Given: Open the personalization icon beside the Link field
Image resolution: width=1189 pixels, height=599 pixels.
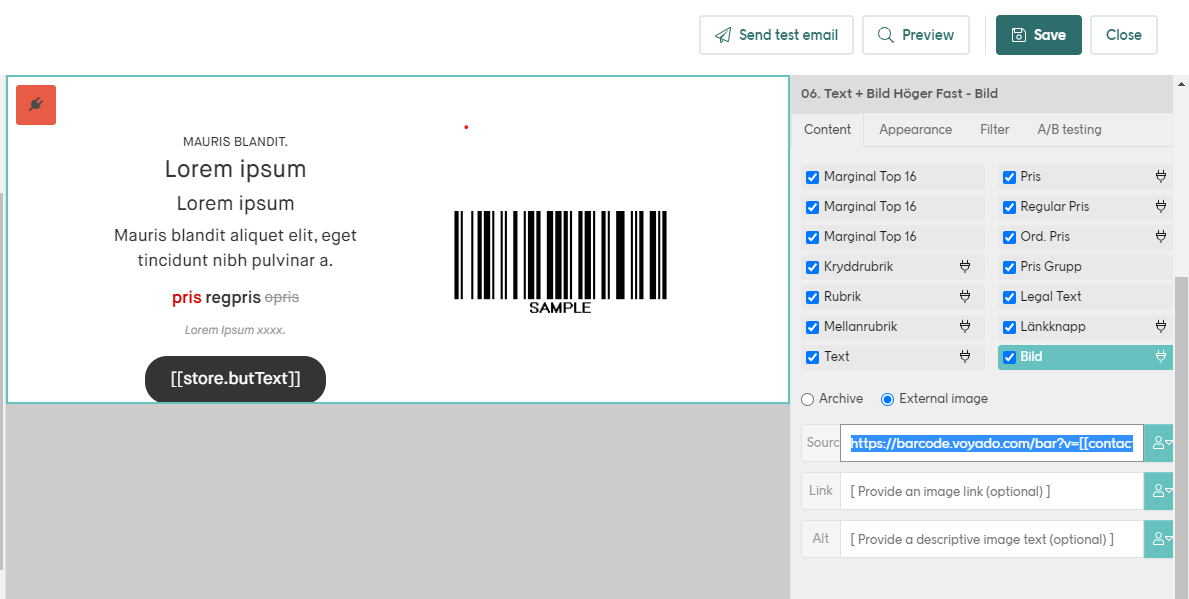Looking at the screenshot, I should point(1156,490).
